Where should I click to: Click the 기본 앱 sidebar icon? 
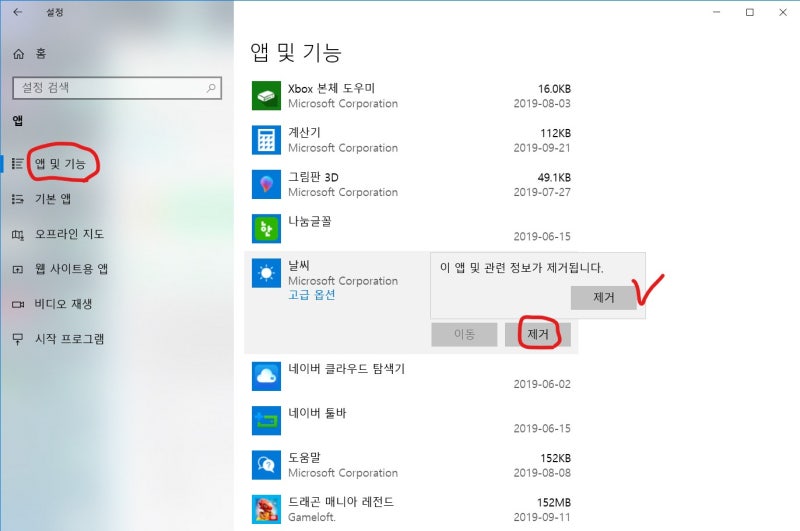click(x=18, y=199)
